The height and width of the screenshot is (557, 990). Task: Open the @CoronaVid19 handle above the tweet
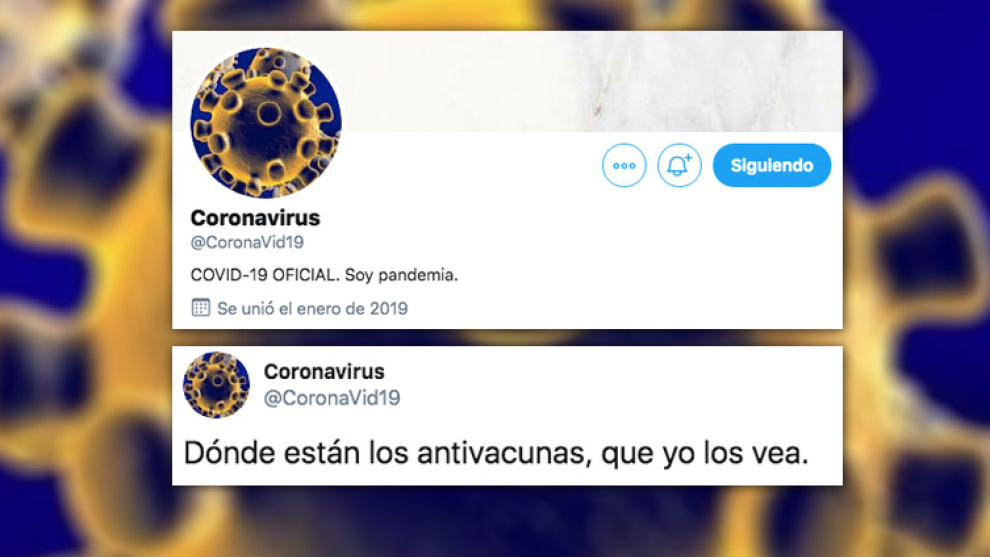[331, 398]
